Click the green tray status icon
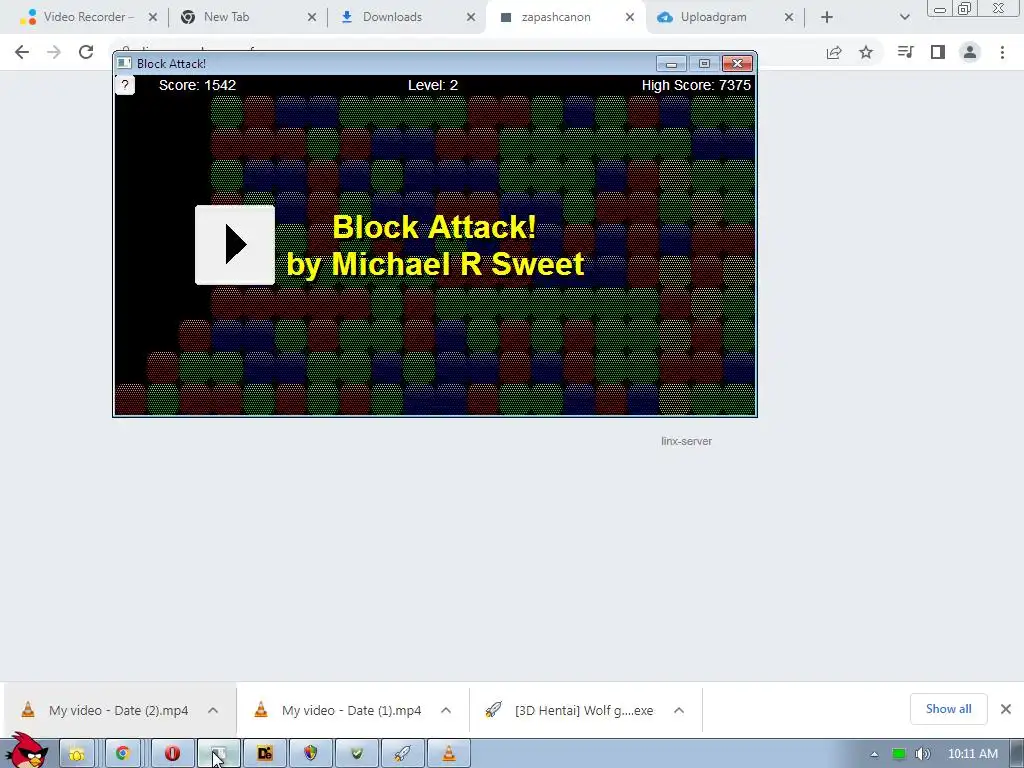This screenshot has width=1024, height=768. tap(899, 754)
